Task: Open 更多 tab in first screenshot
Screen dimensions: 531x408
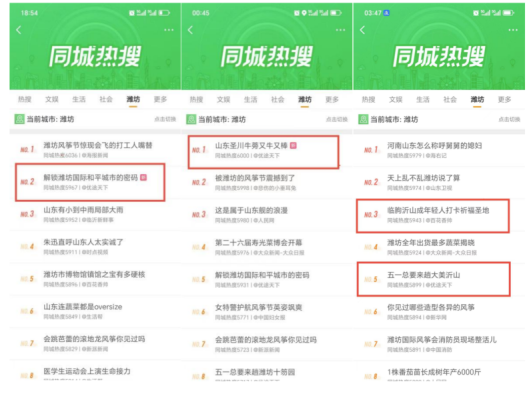Action: click(161, 99)
